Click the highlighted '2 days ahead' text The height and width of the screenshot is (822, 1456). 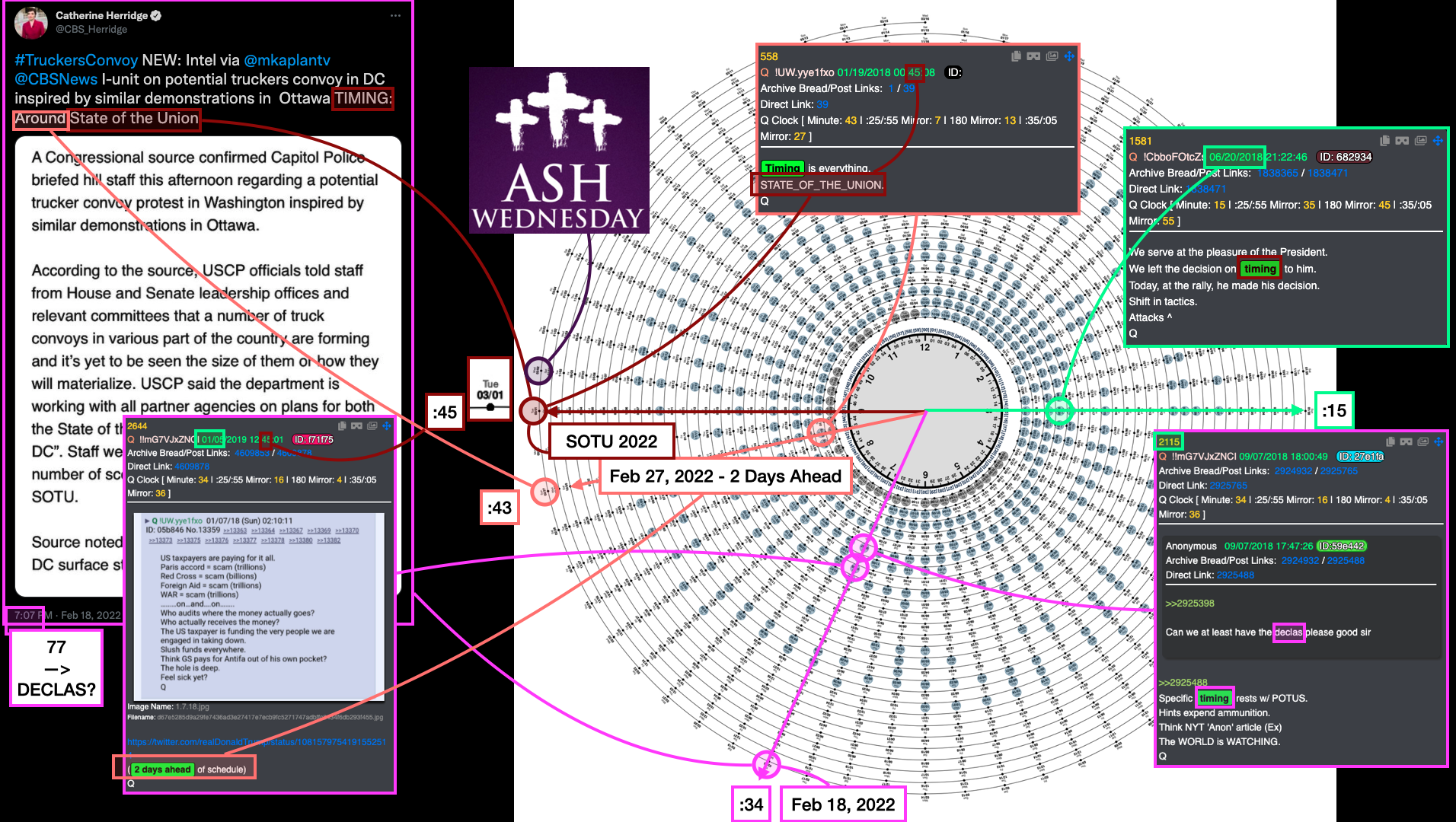click(x=161, y=769)
